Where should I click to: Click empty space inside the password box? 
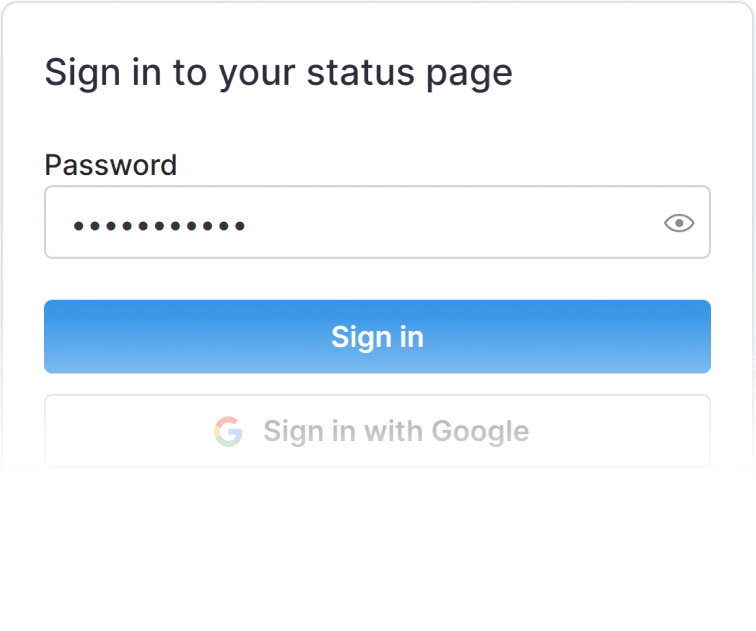pyautogui.click(x=450, y=222)
